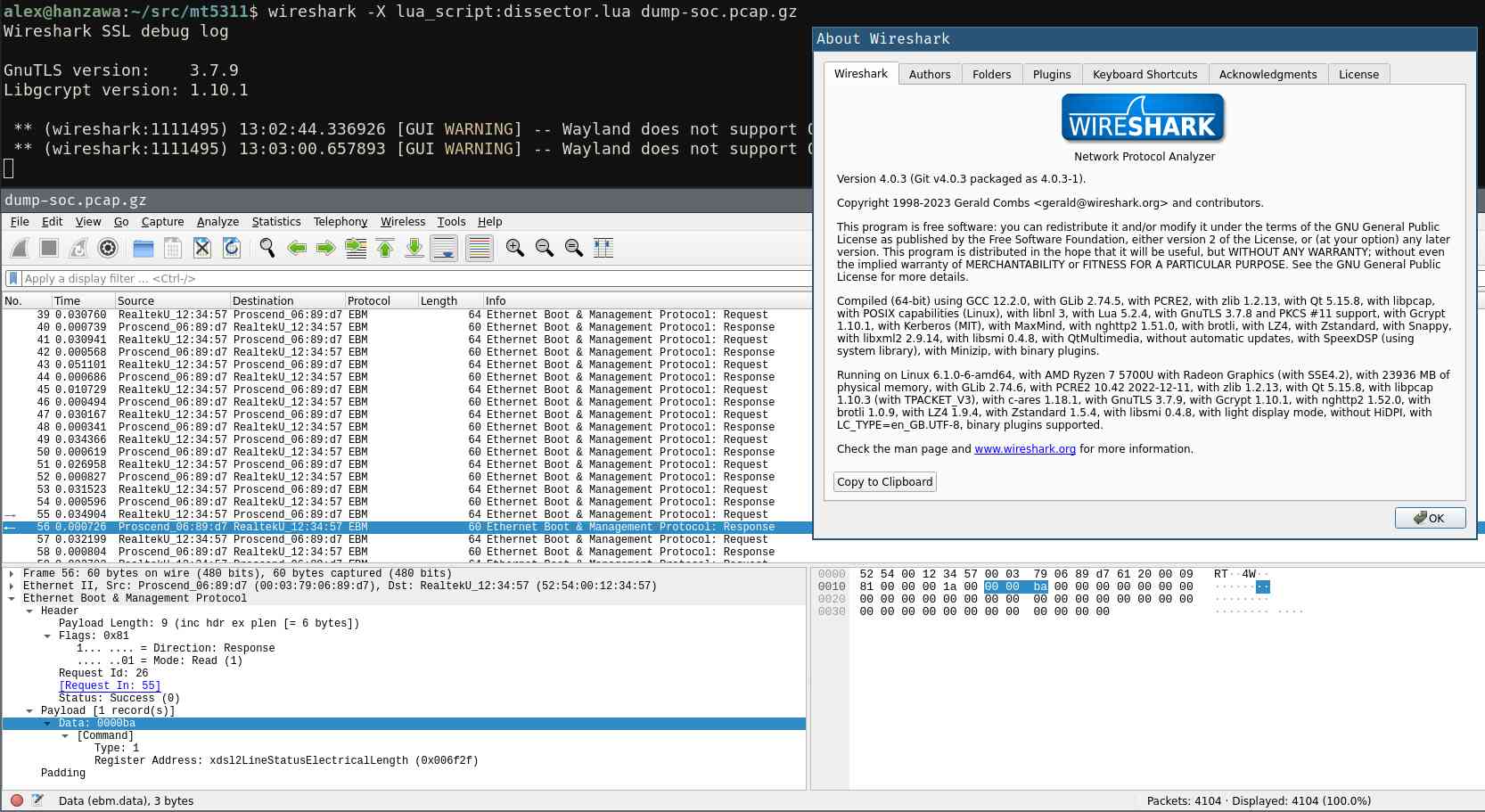This screenshot has width=1485, height=812.
Task: Open the File menu
Action: tap(20, 222)
